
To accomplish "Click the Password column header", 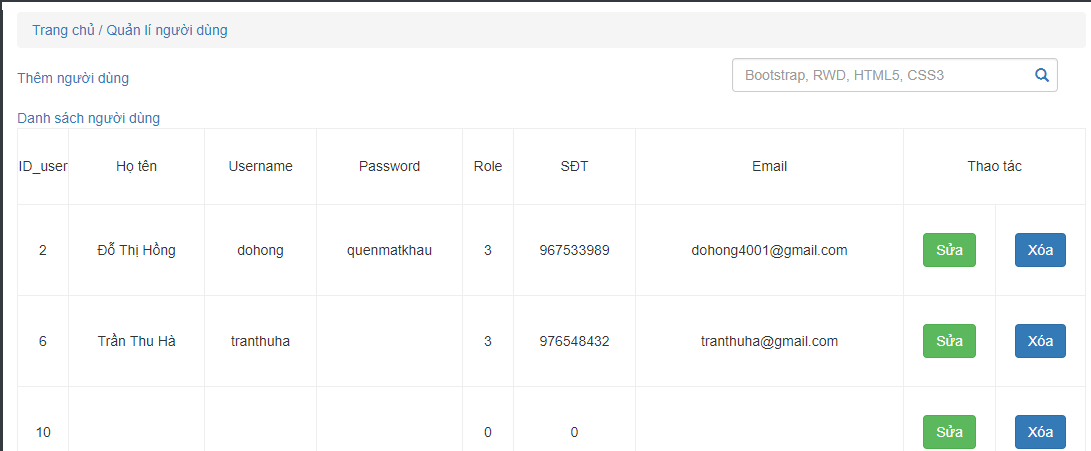I will click(389, 166).
